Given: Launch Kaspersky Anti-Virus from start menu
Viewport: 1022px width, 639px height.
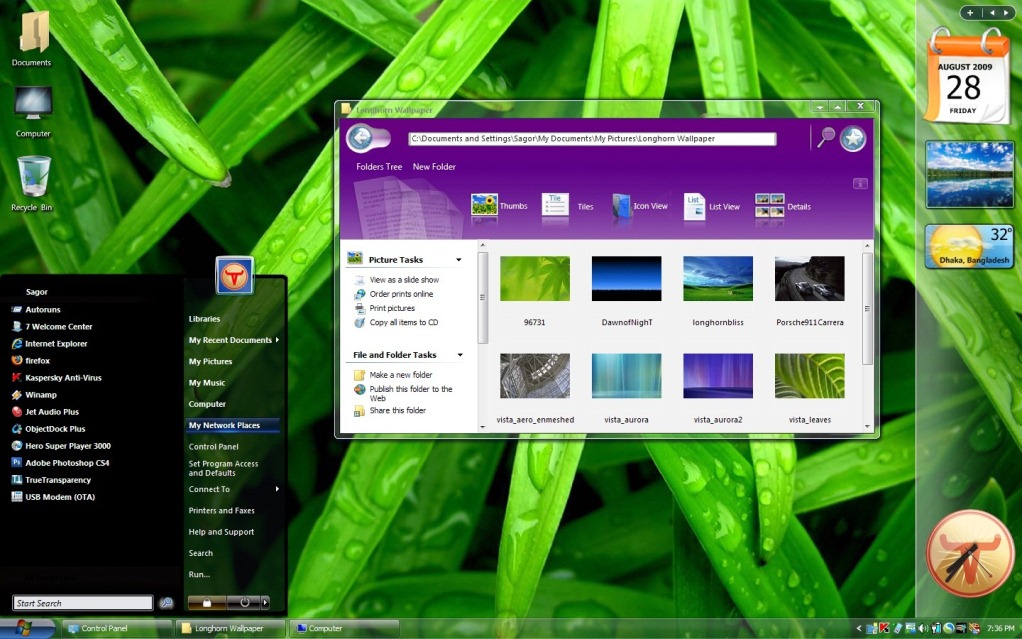Looking at the screenshot, I should point(63,378).
